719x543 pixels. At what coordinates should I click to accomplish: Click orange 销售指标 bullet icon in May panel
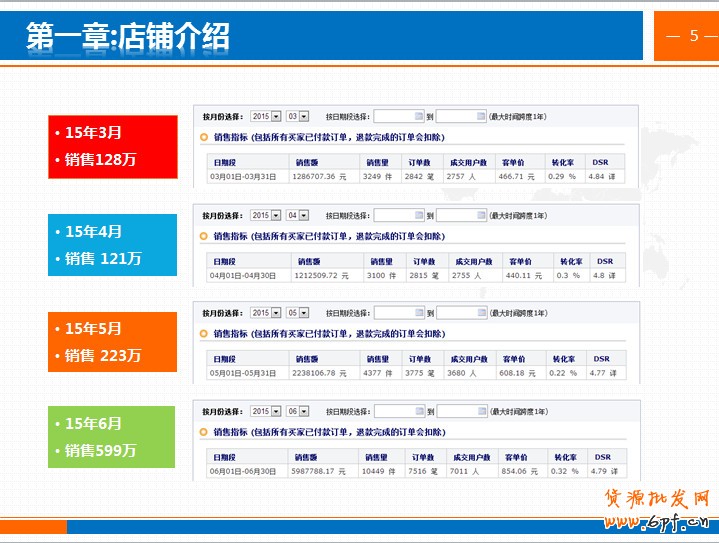pos(204,334)
